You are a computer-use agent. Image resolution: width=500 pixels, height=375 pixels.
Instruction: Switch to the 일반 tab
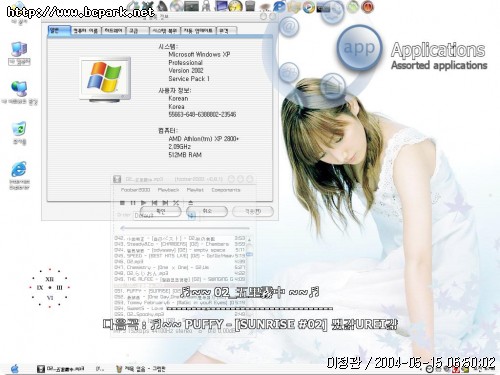[x=59, y=30]
